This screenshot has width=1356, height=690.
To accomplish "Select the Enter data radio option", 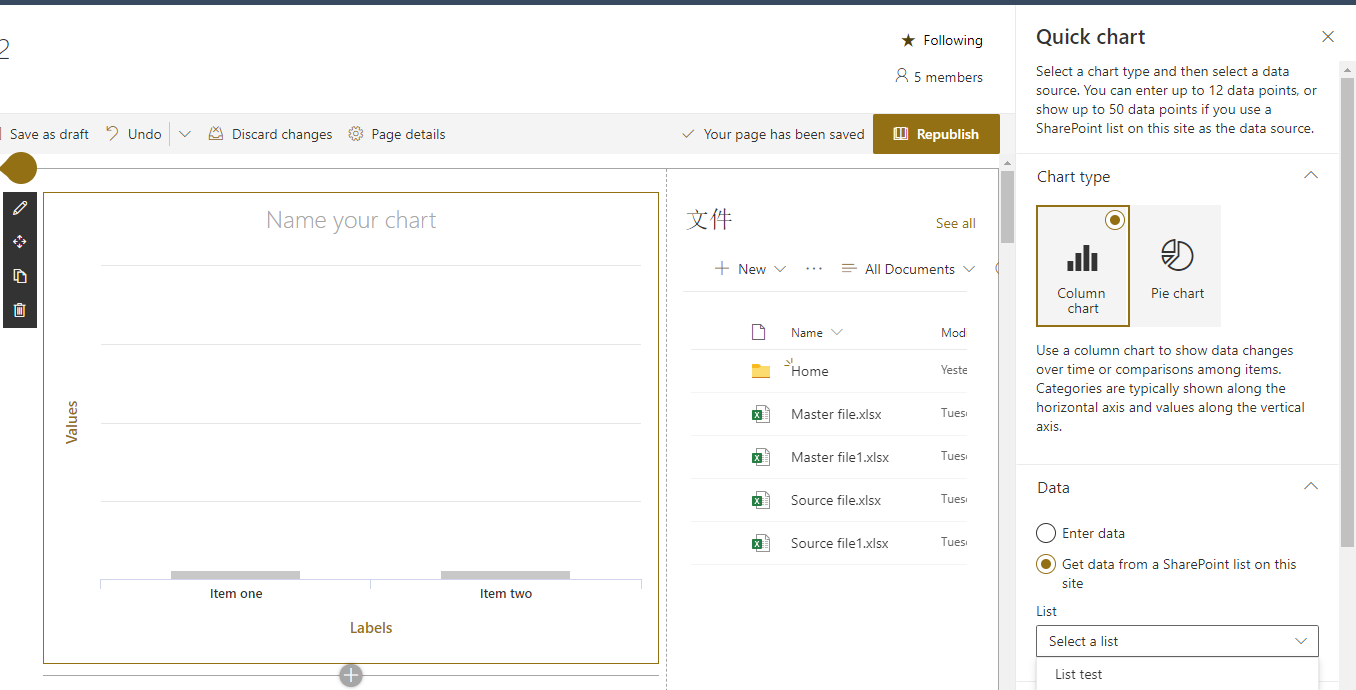I will click(1046, 533).
